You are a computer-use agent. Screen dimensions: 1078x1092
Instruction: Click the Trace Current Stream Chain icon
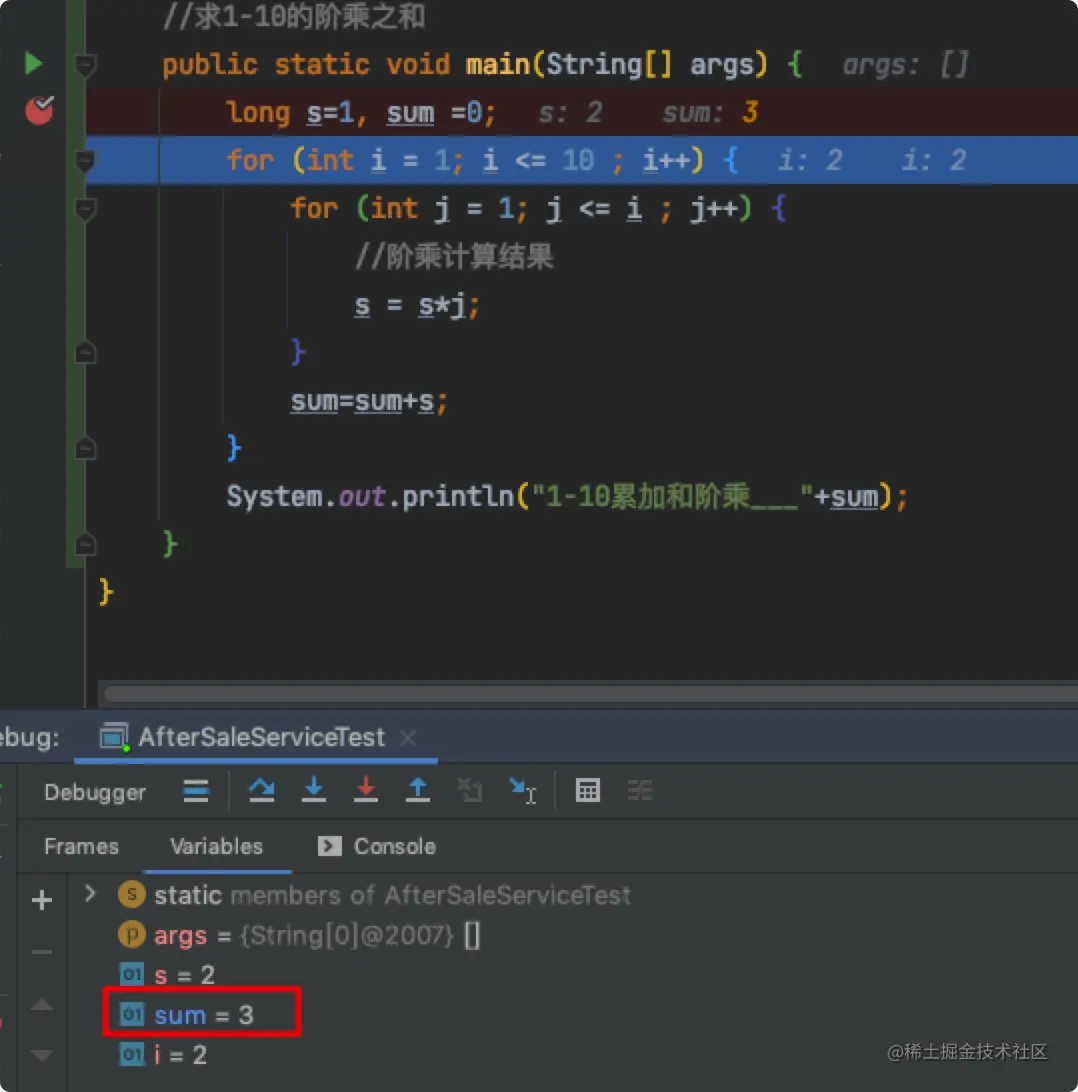(640, 790)
